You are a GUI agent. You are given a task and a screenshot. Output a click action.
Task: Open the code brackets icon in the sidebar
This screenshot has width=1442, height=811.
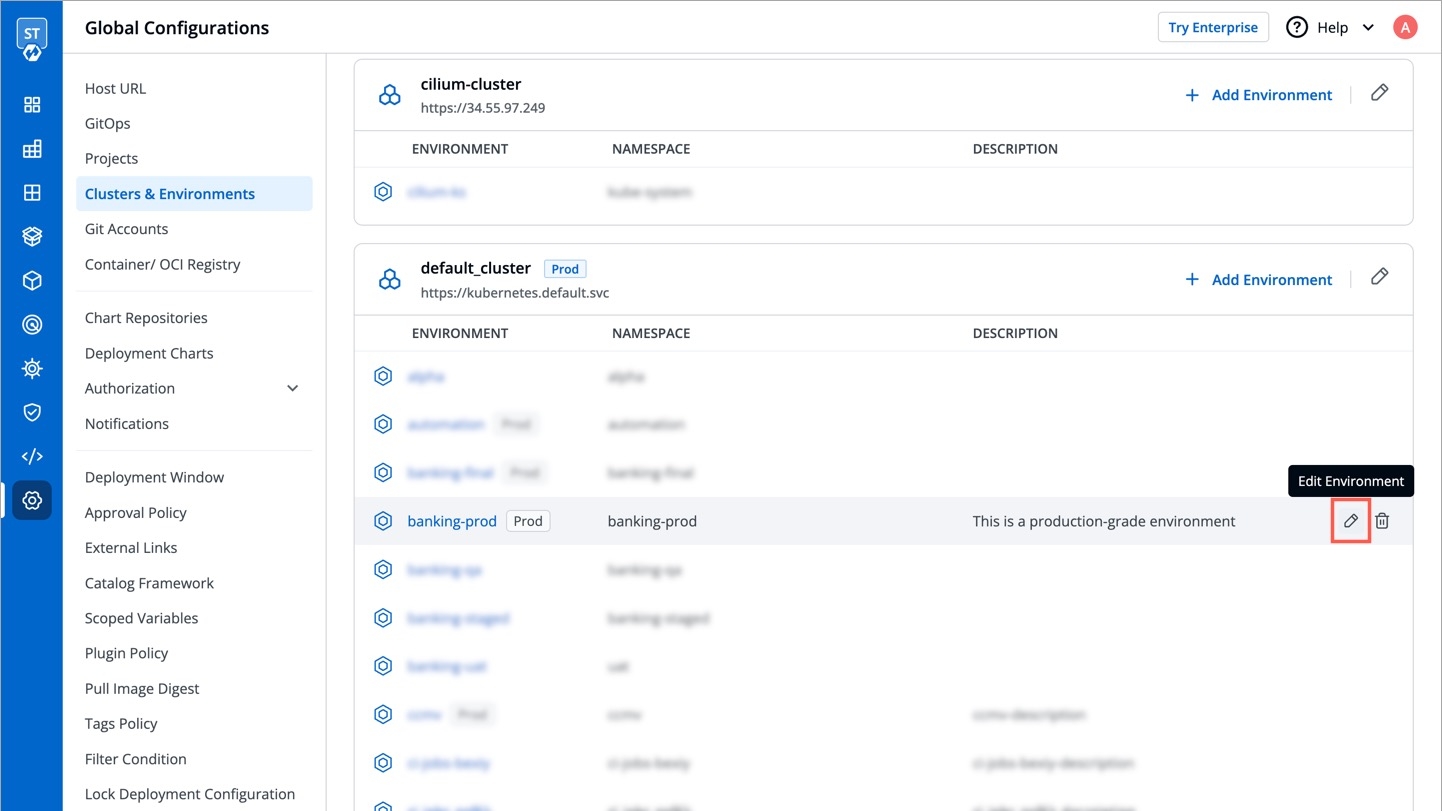tap(32, 456)
